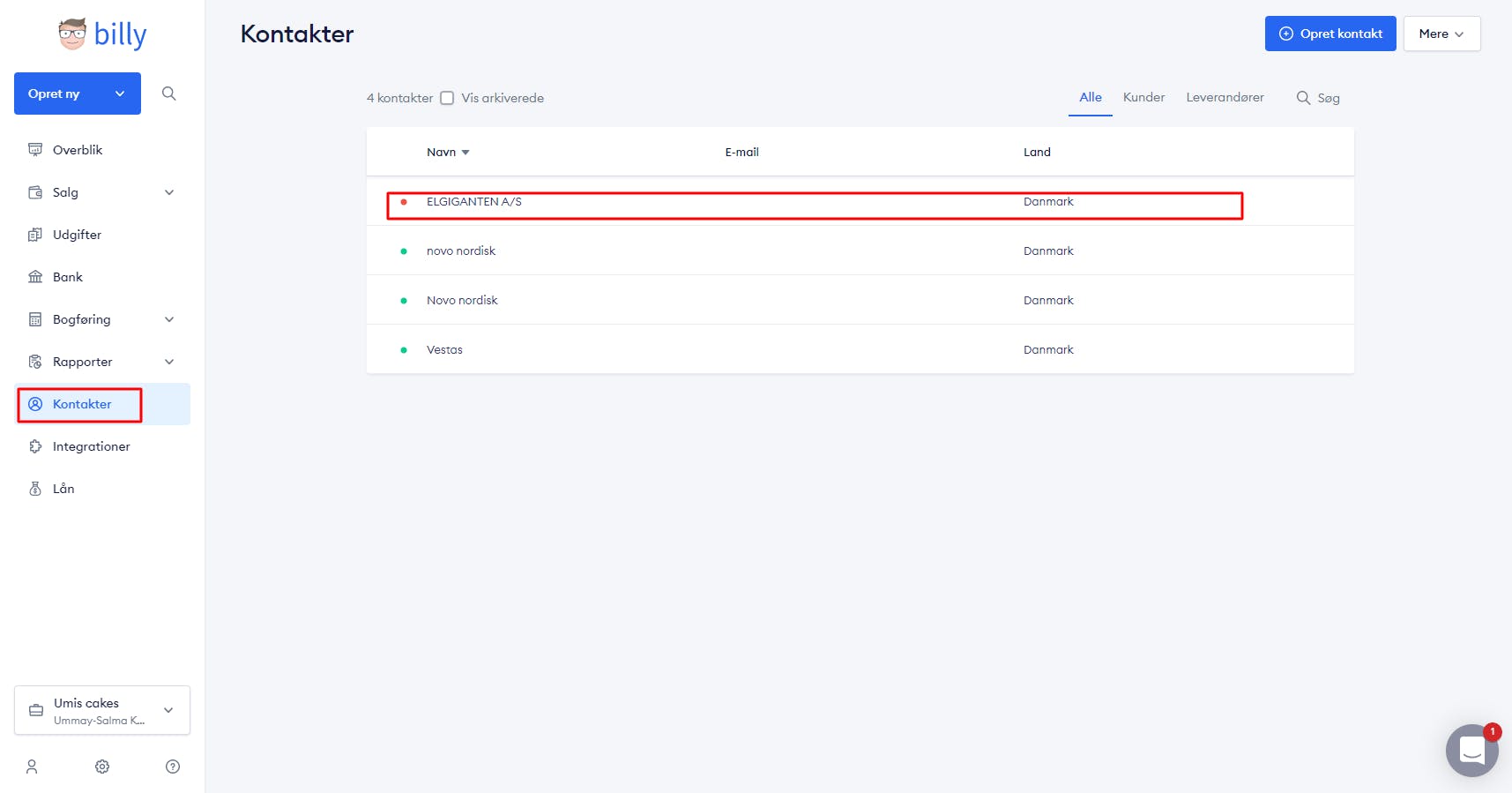
Task: Open the Kontakter menu item
Action: coord(102,404)
